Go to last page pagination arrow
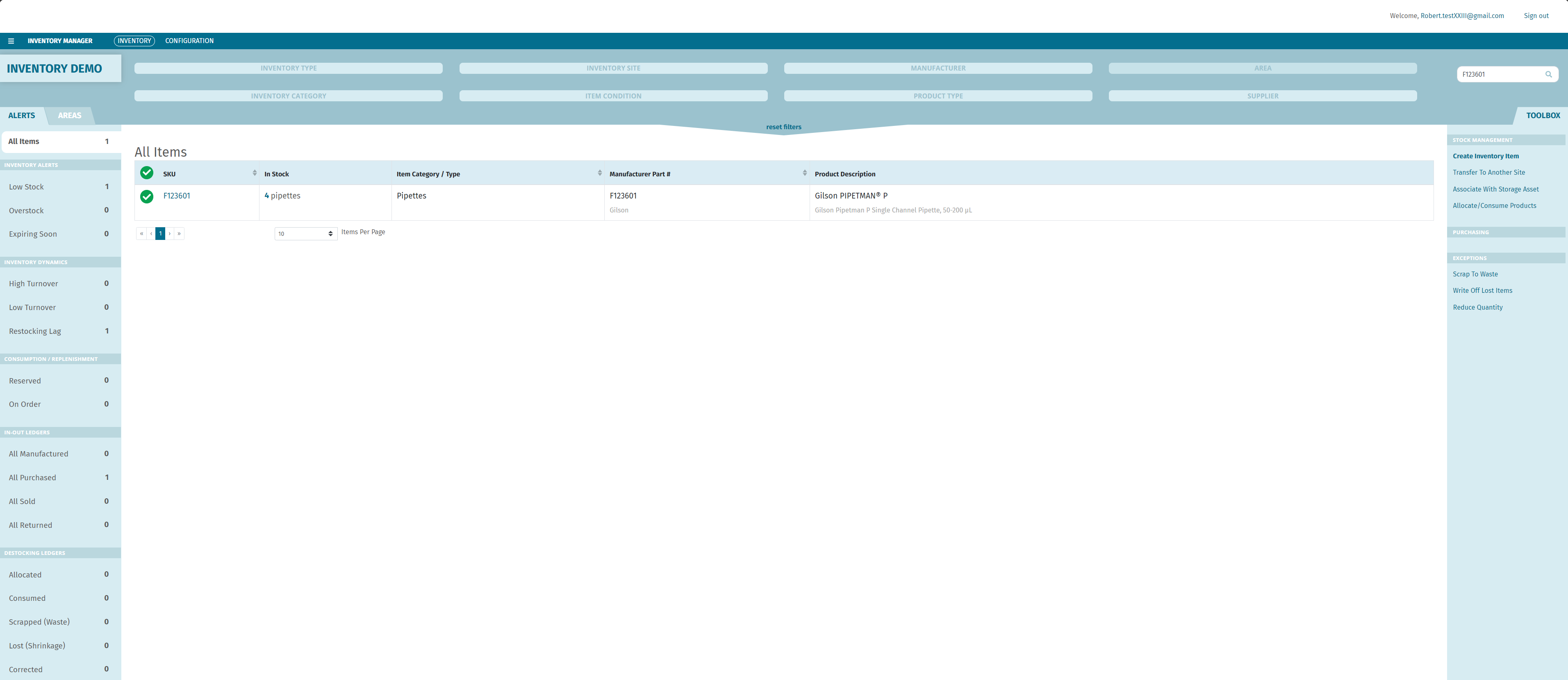Viewport: 1568px width, 680px height. 179,234
